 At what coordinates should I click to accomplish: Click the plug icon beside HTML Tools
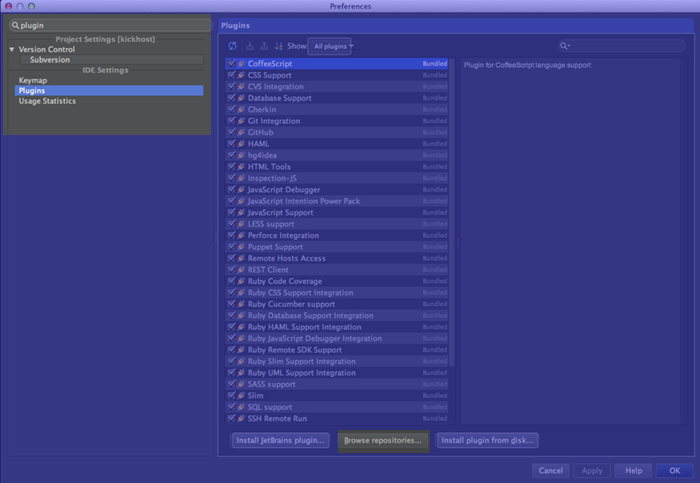pyautogui.click(x=241, y=167)
